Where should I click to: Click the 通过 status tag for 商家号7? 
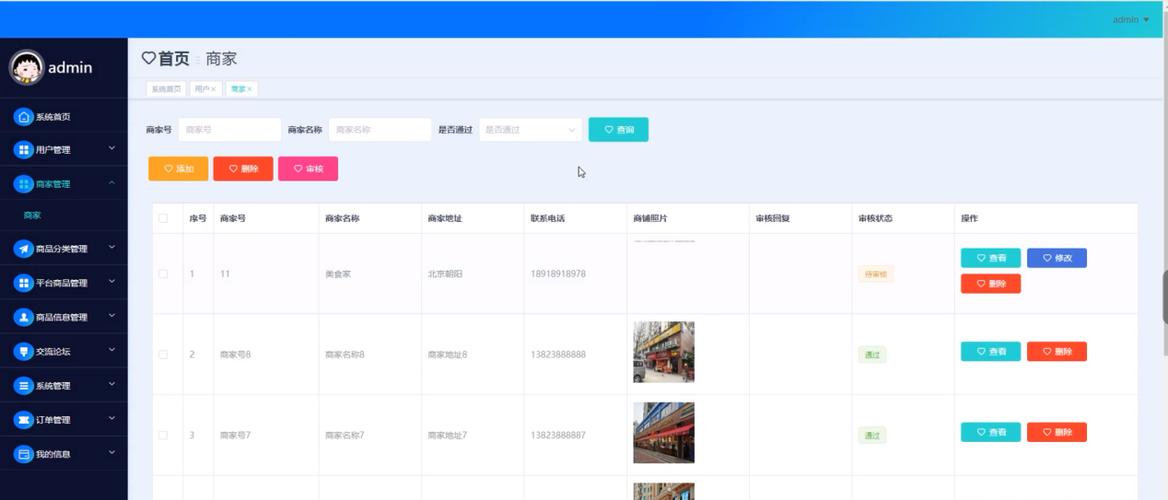click(872, 435)
